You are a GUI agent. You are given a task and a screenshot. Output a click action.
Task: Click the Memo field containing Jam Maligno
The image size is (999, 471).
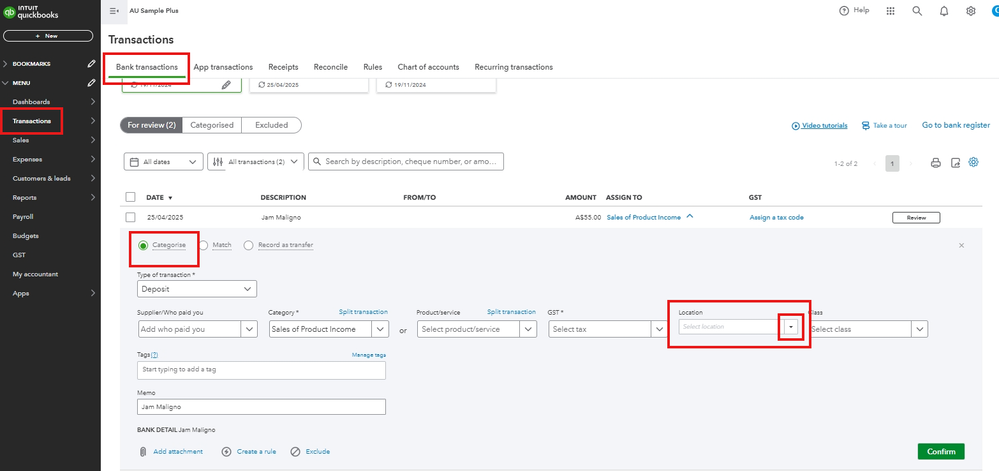point(261,407)
